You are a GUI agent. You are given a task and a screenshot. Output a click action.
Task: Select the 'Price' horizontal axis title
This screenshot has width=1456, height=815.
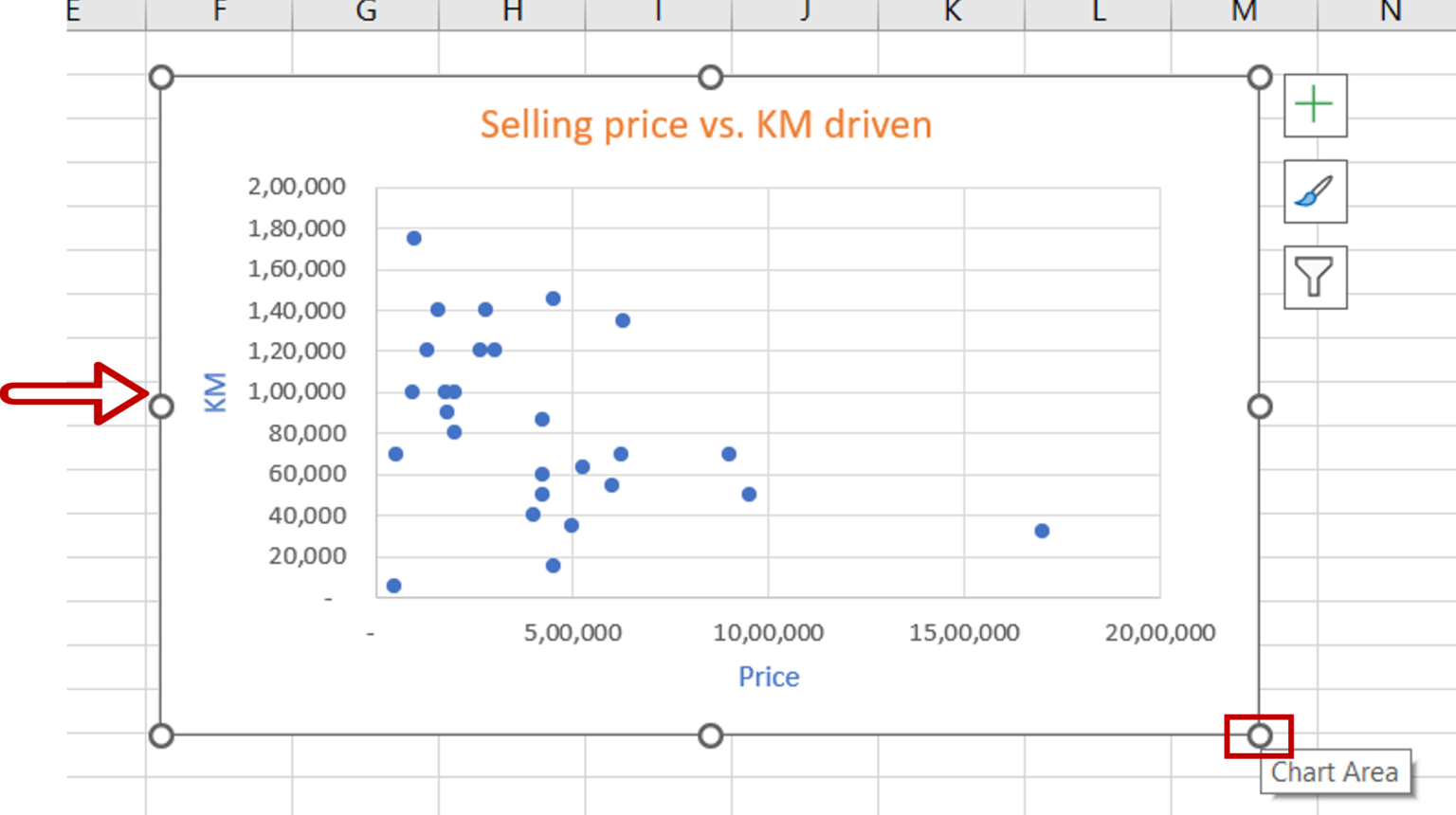click(769, 677)
